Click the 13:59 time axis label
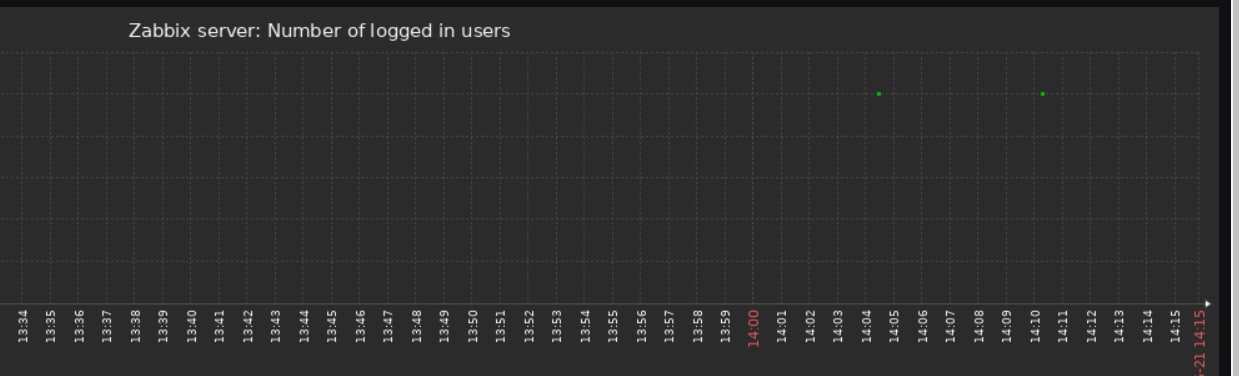Image resolution: width=1239 pixels, height=376 pixels. [726, 326]
